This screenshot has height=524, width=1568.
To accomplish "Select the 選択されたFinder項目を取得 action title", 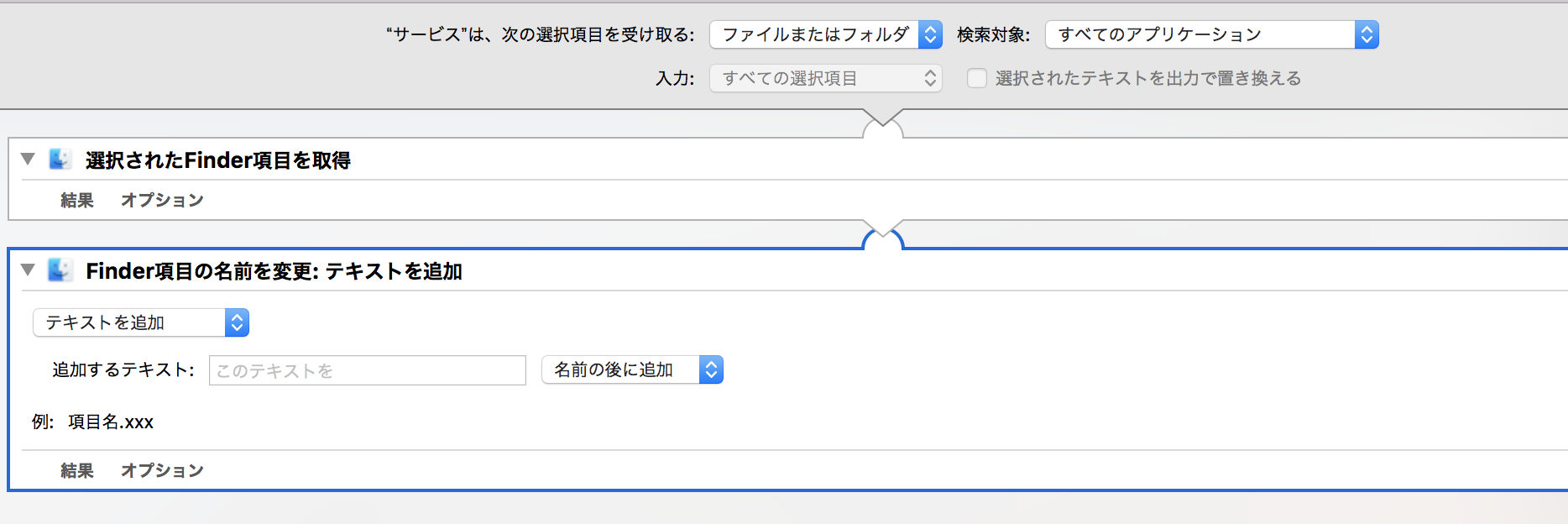I will click(x=218, y=160).
